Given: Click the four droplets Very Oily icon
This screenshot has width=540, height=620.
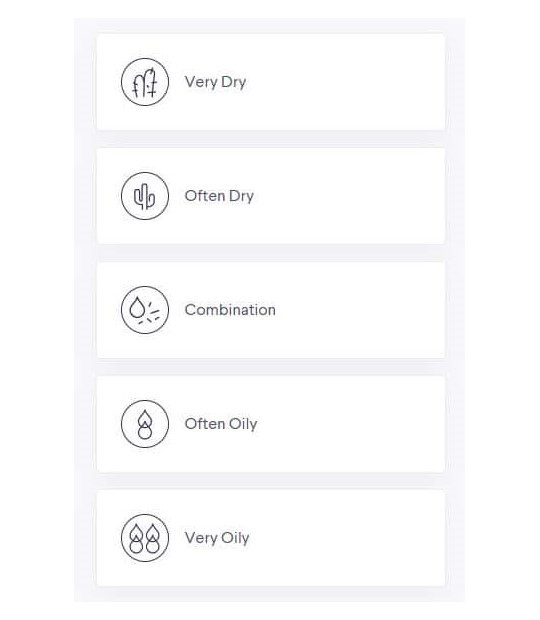Looking at the screenshot, I should pyautogui.click(x=145, y=537).
